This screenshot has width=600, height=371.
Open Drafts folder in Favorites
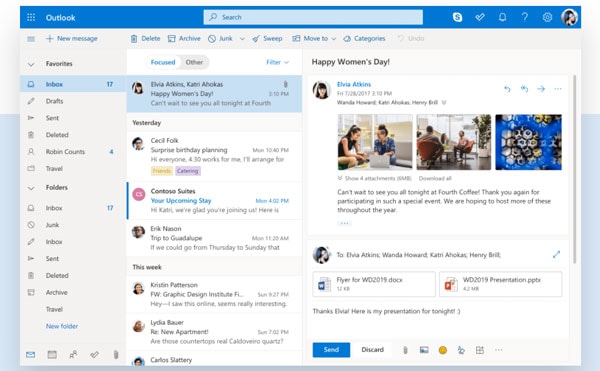[73, 101]
